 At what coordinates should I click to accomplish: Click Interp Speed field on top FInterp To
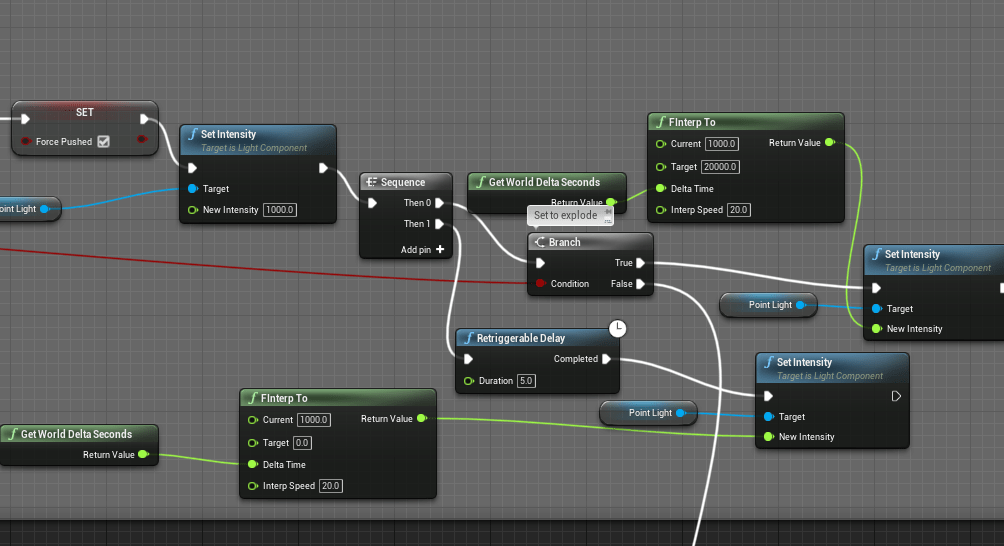pyautogui.click(x=738, y=210)
